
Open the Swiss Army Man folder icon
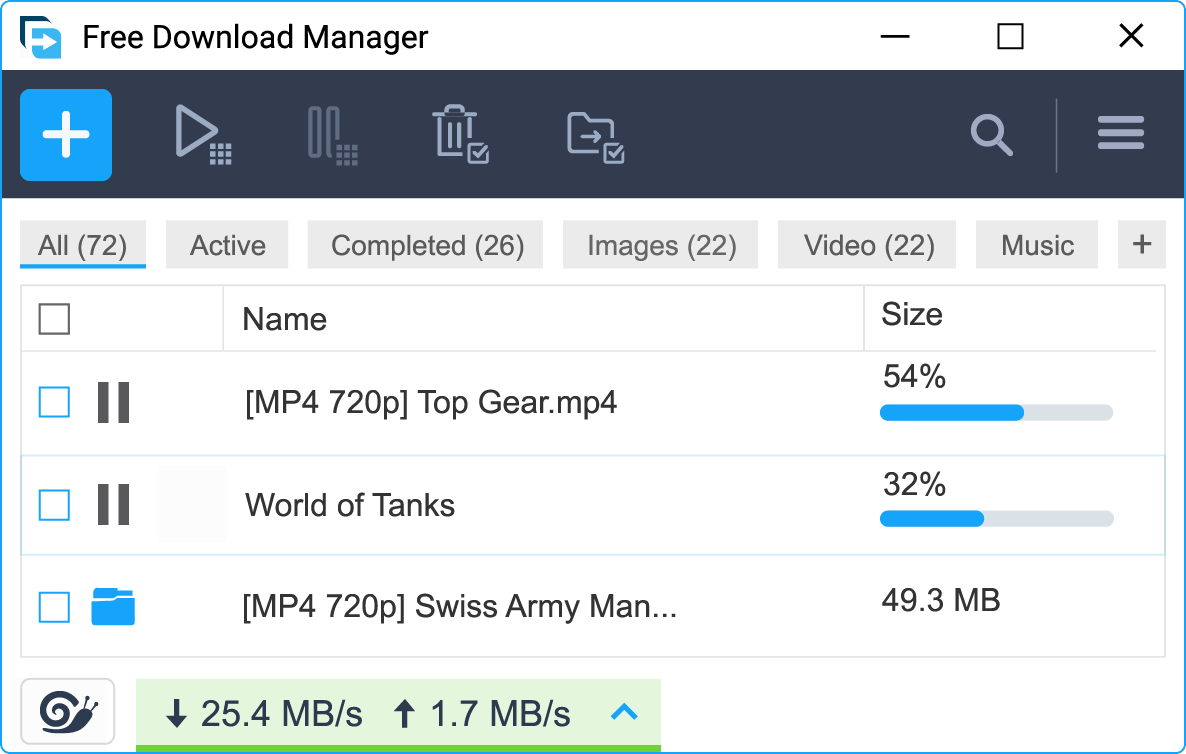pyautogui.click(x=113, y=605)
